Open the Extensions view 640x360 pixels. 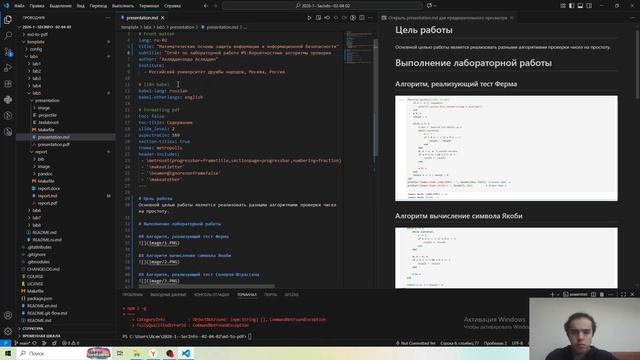8,84
